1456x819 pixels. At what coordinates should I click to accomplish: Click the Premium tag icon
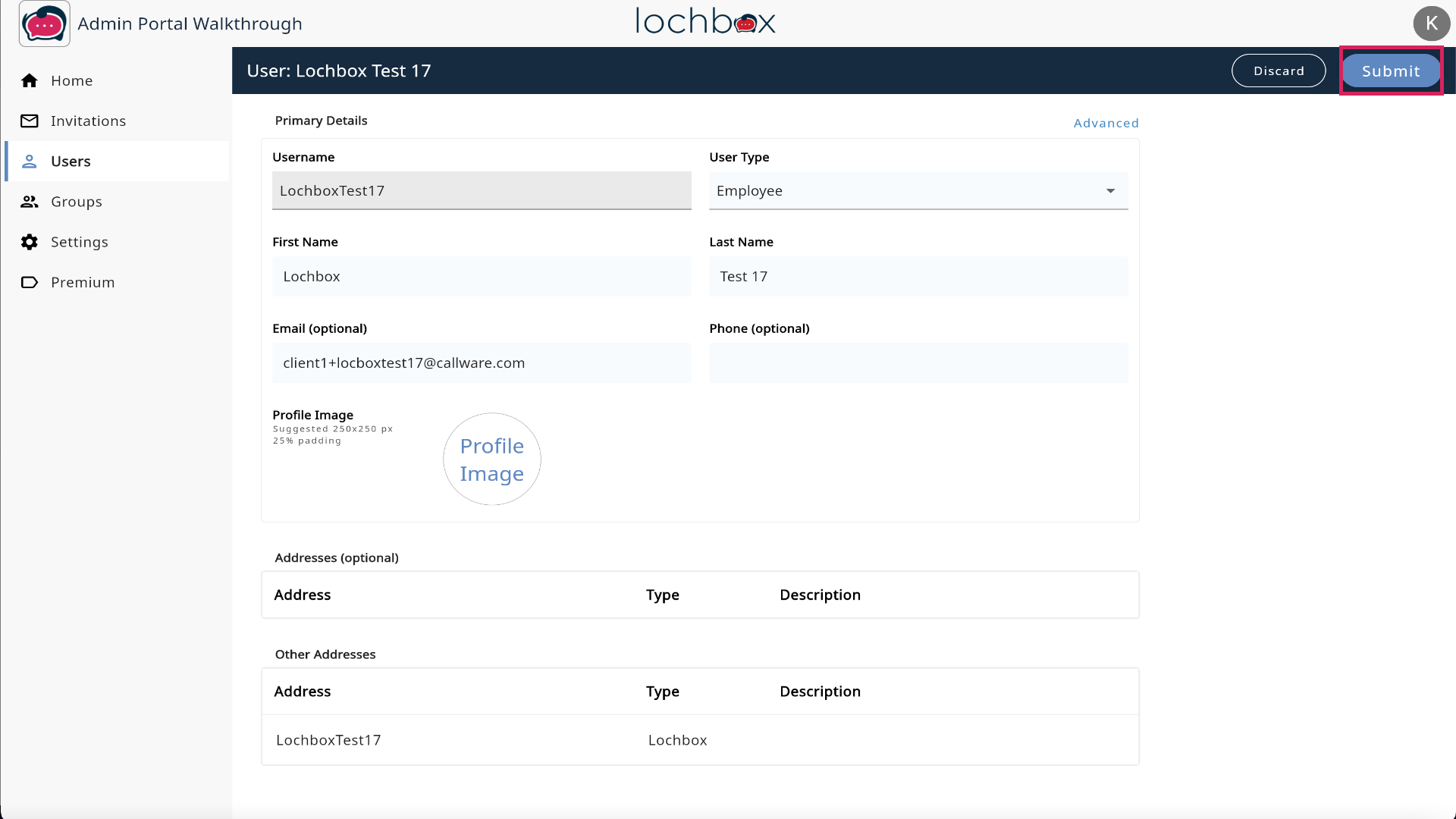[30, 282]
